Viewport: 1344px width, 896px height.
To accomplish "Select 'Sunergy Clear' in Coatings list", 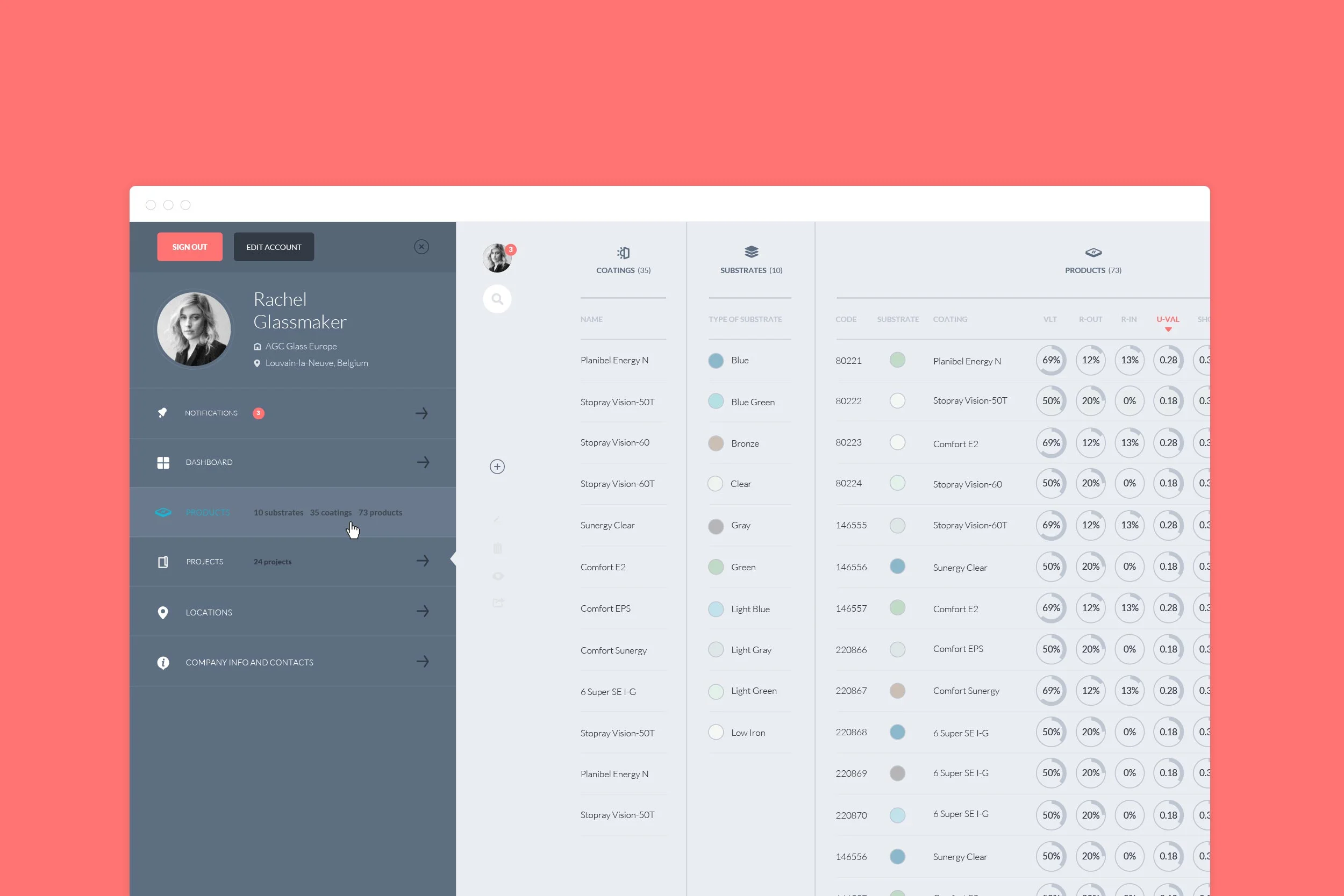I will [x=607, y=525].
